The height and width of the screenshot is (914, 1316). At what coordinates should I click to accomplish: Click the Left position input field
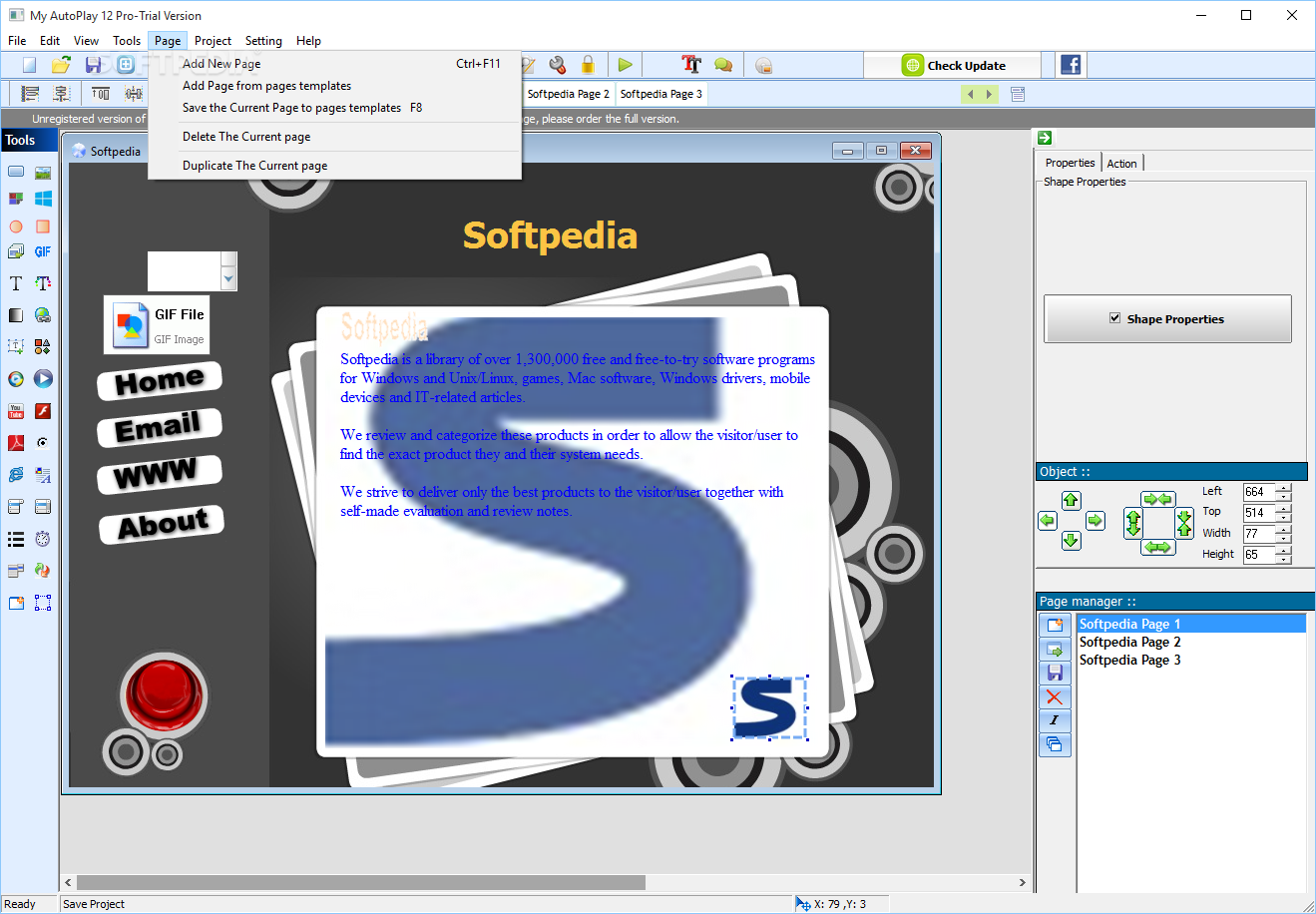coord(1258,492)
